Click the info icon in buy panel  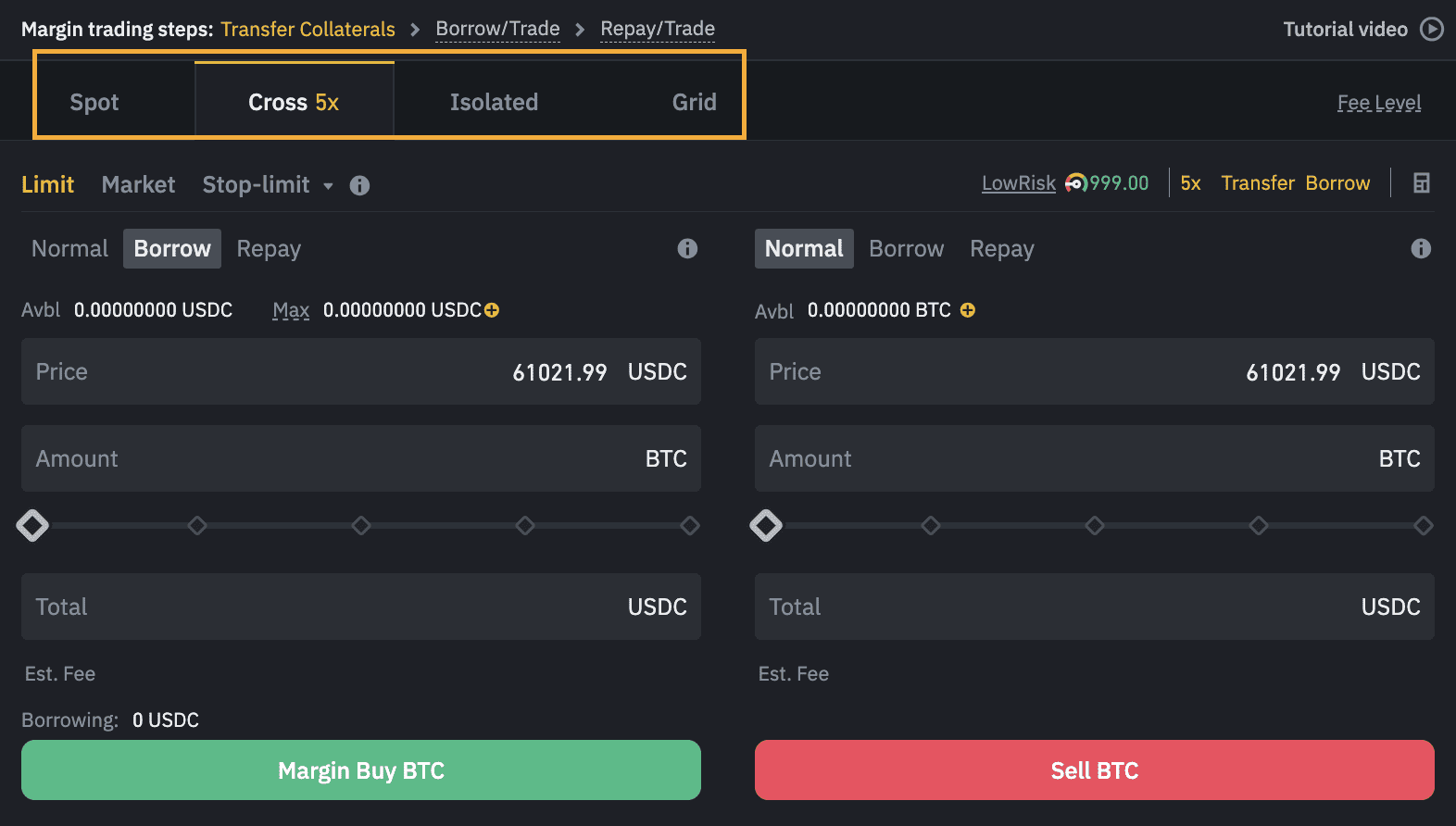click(687, 248)
